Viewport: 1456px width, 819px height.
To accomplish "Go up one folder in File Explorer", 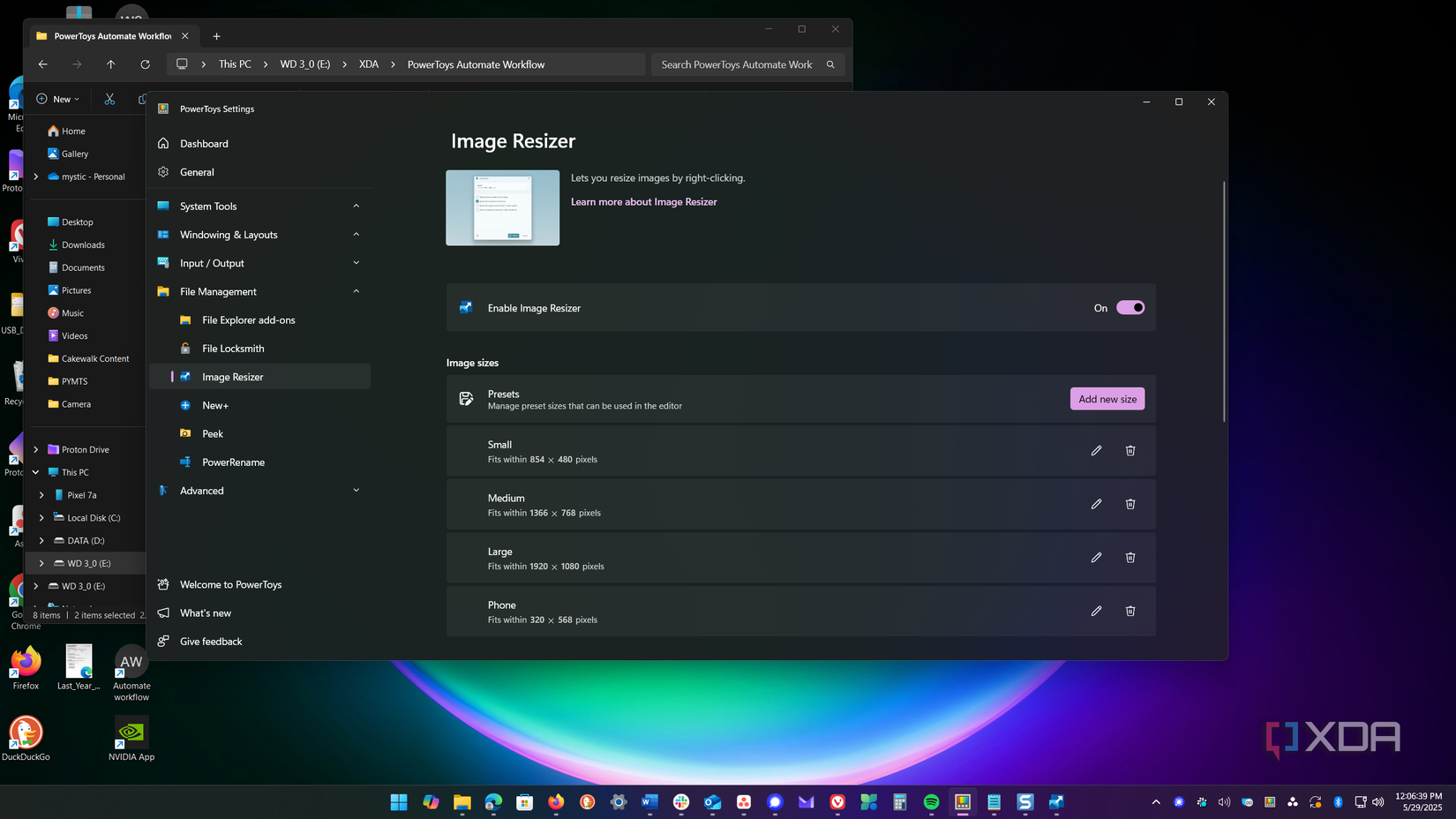I will [110, 64].
